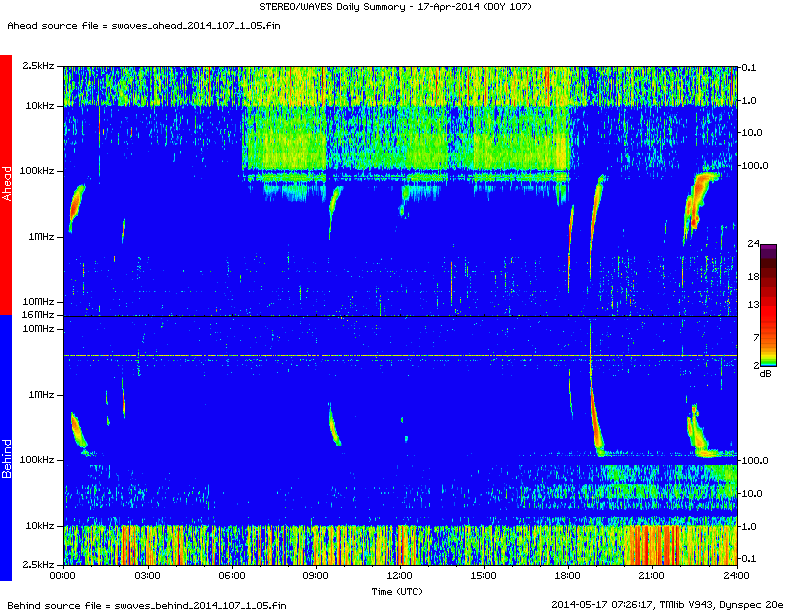Click the 21:00 time tick label
792x612 pixels.
point(652,576)
